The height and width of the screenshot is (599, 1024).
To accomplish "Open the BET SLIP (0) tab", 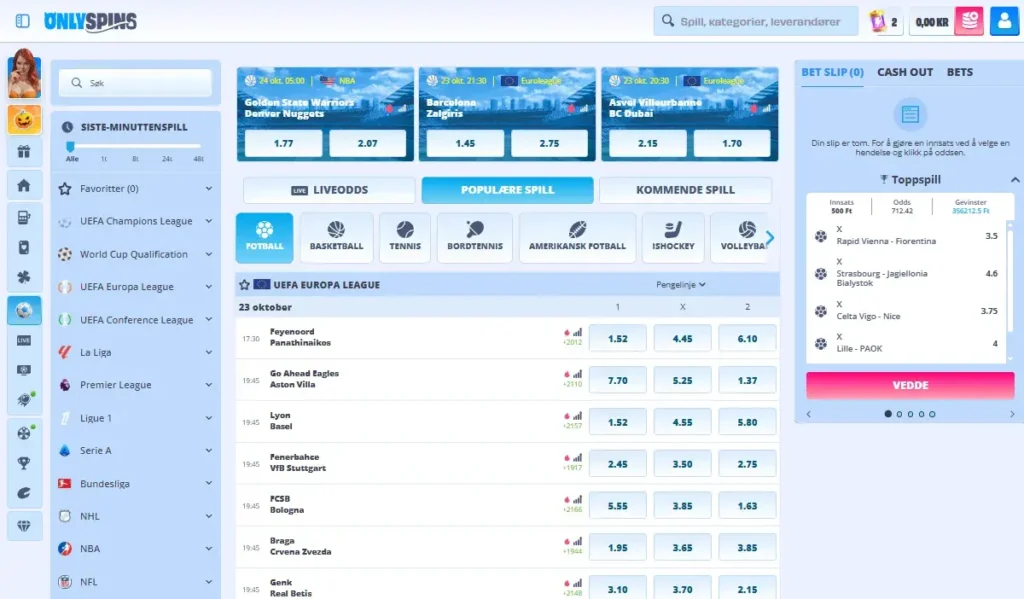I will coord(832,73).
